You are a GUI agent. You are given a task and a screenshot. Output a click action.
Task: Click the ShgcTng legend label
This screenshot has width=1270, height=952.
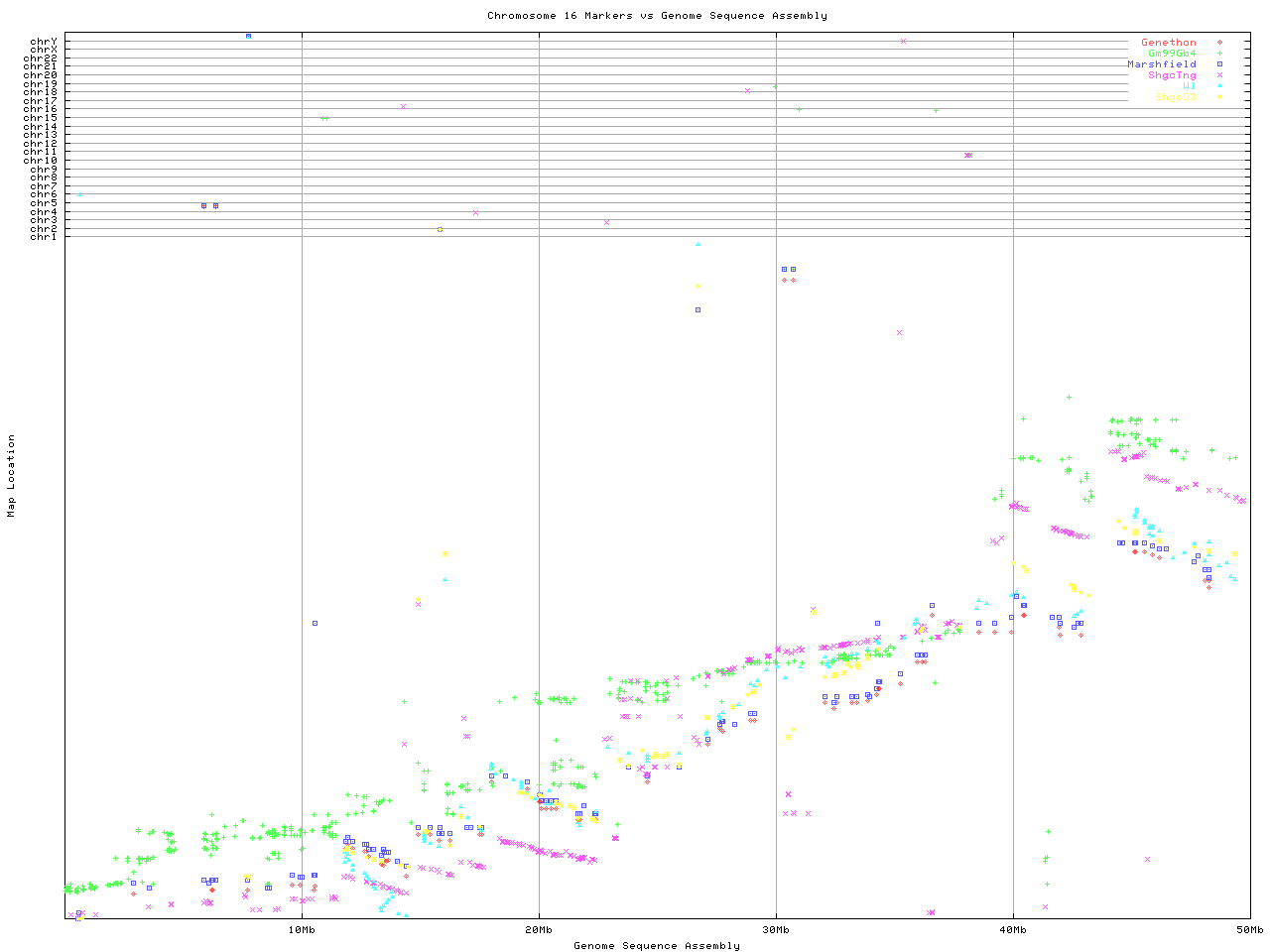(1172, 75)
